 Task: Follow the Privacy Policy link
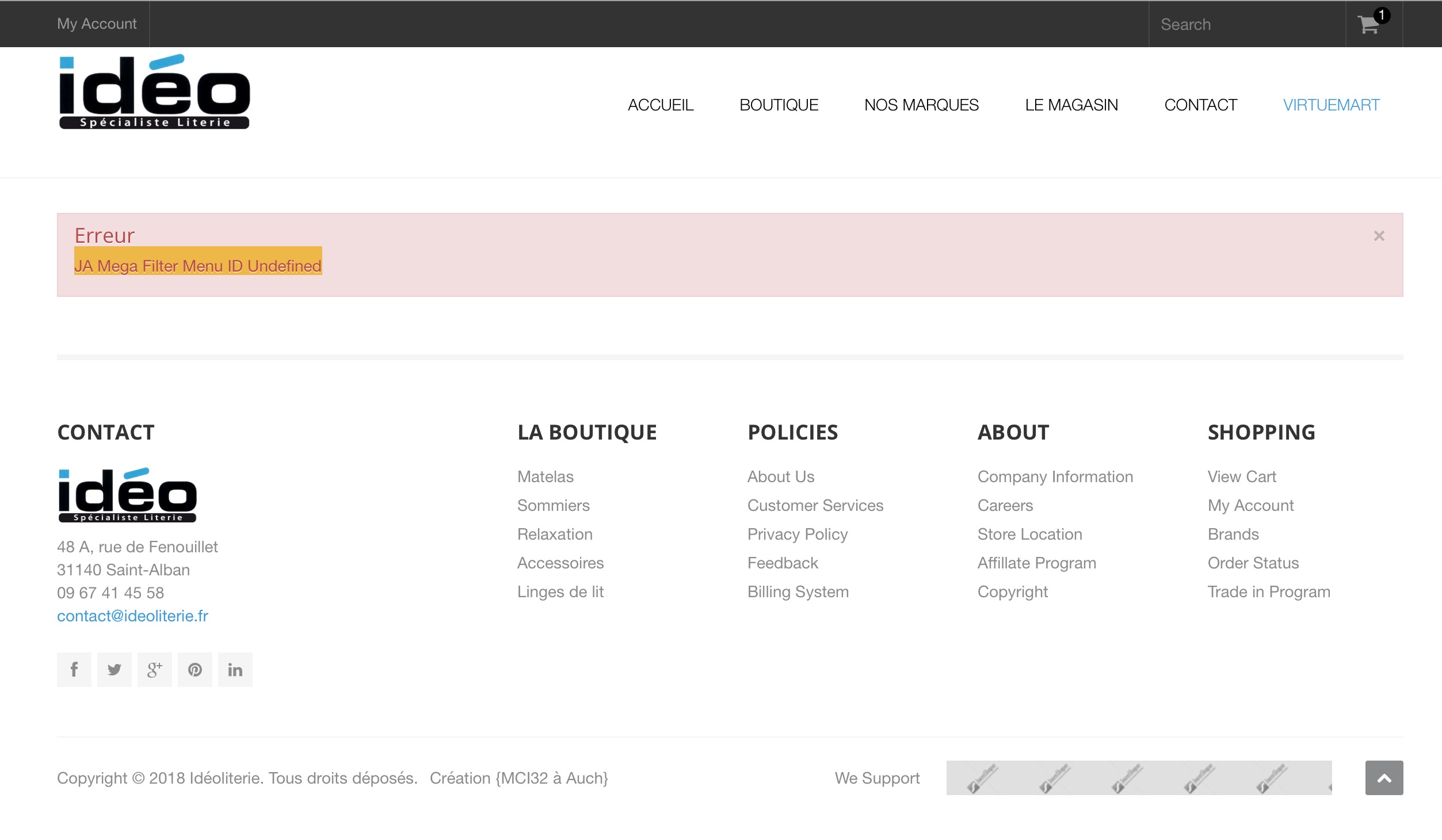[797, 534]
